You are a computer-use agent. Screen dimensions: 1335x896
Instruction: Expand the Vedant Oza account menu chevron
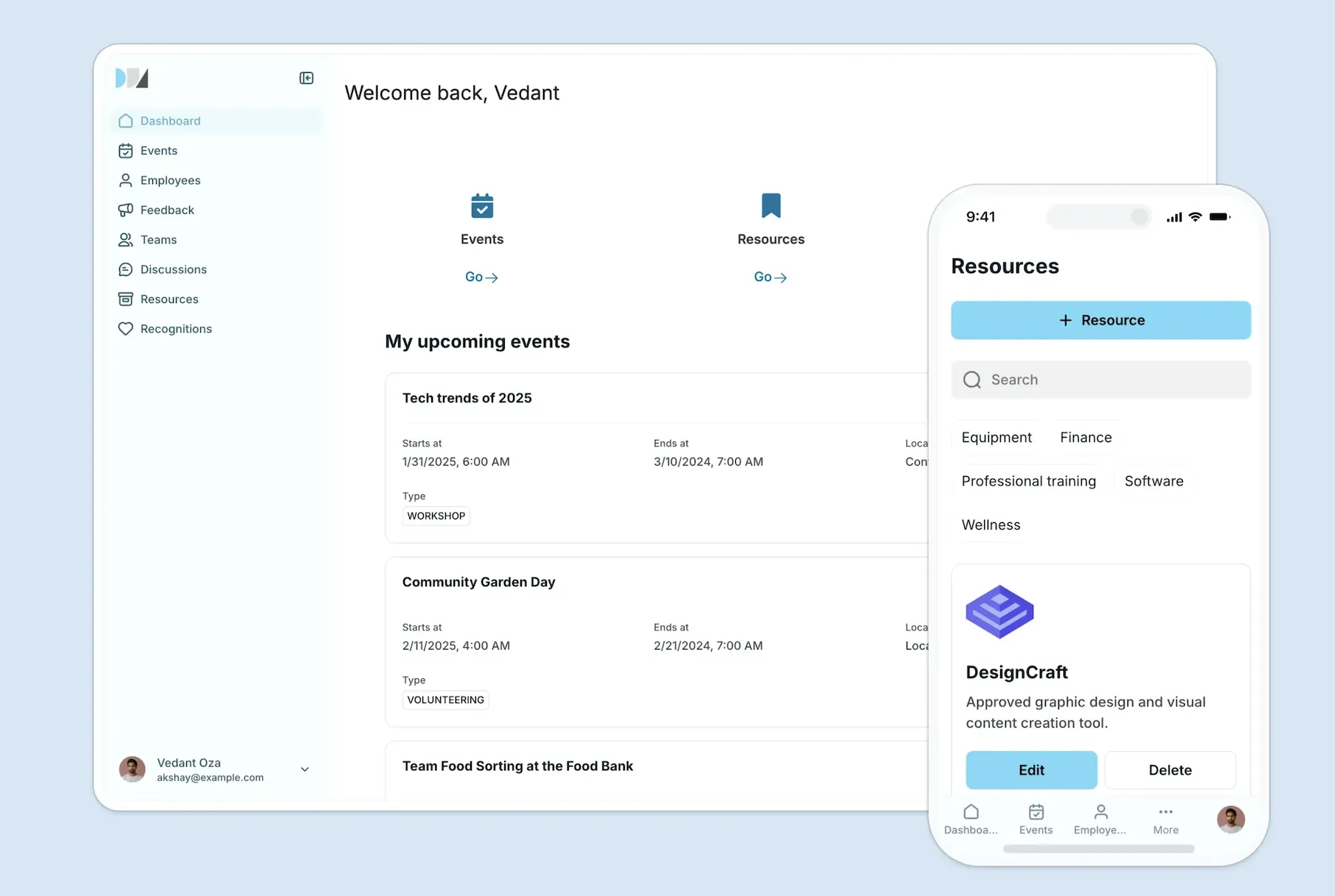305,769
